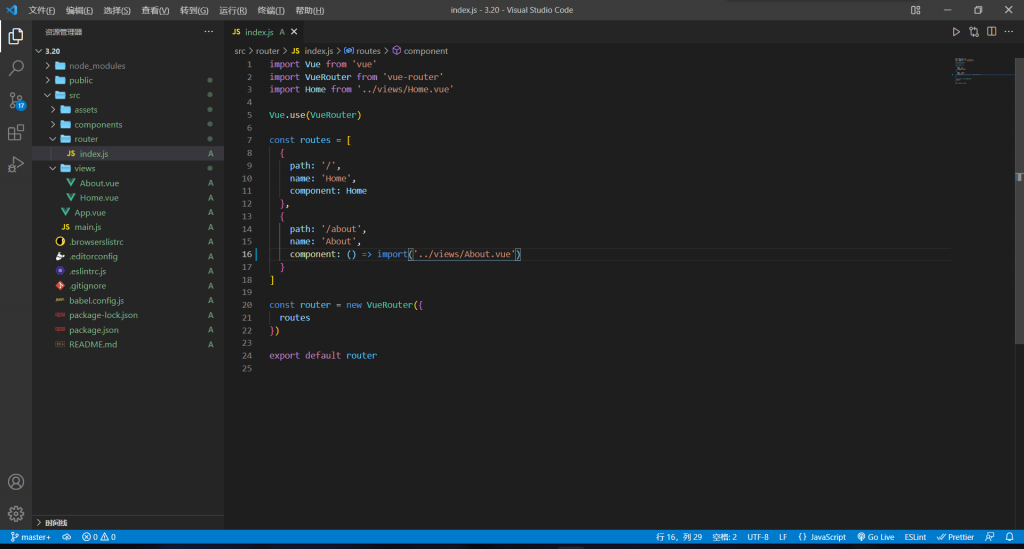Click the Accounts icon in activity bar
This screenshot has height=549, width=1024.
(x=16, y=482)
